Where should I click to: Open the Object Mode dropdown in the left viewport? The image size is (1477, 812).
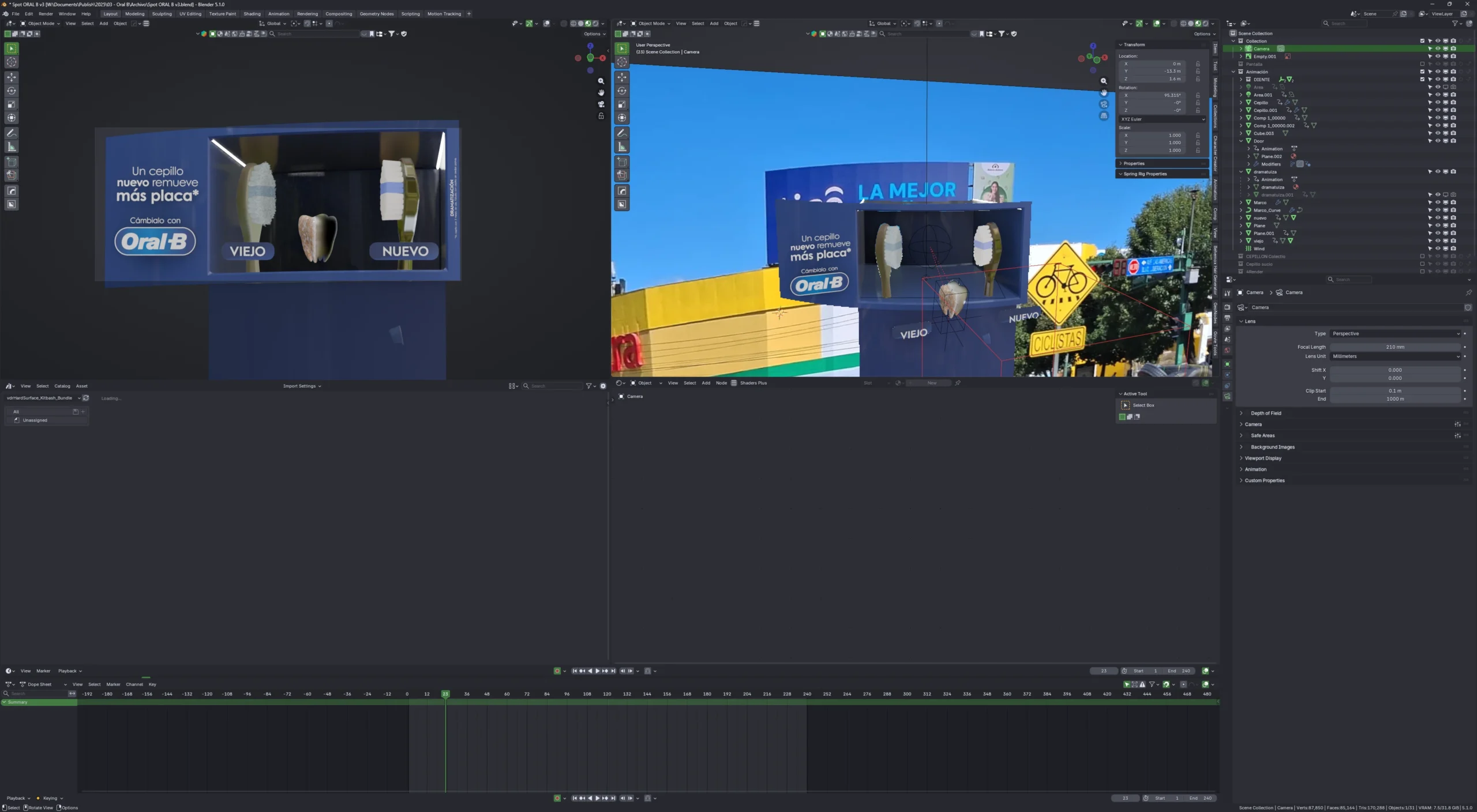coord(40,24)
